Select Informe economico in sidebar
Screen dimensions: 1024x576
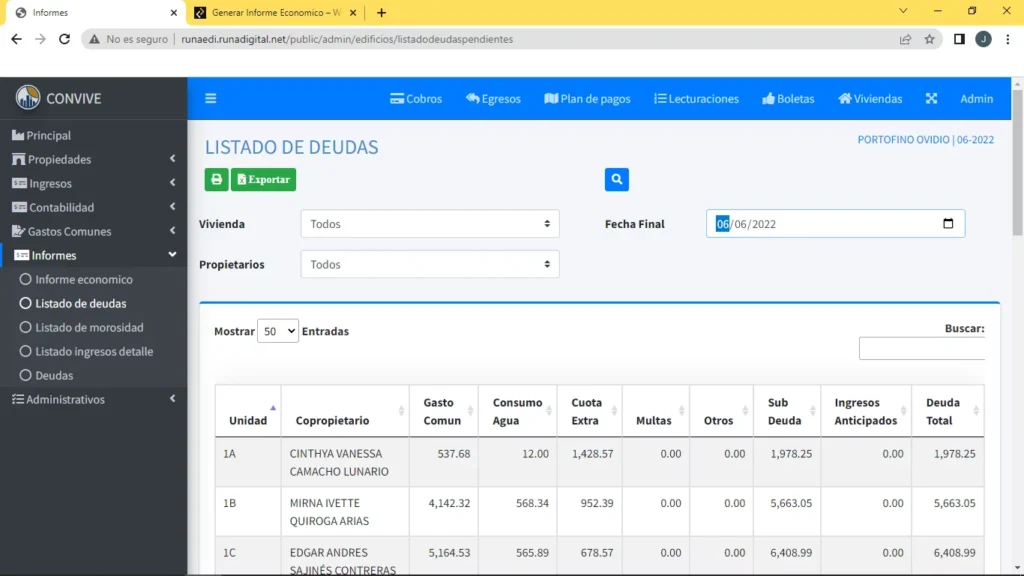click(84, 280)
